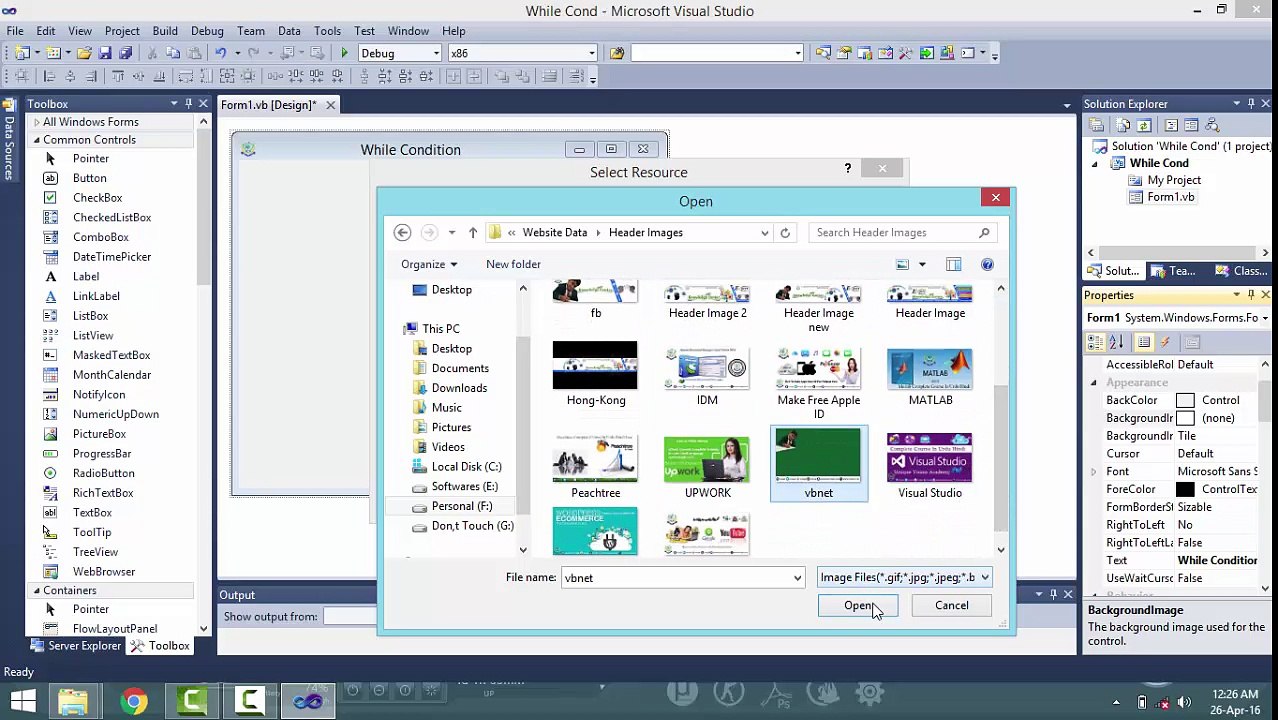Open the Organize dropdown menu
Viewport: 1278px width, 720px height.
point(429,264)
